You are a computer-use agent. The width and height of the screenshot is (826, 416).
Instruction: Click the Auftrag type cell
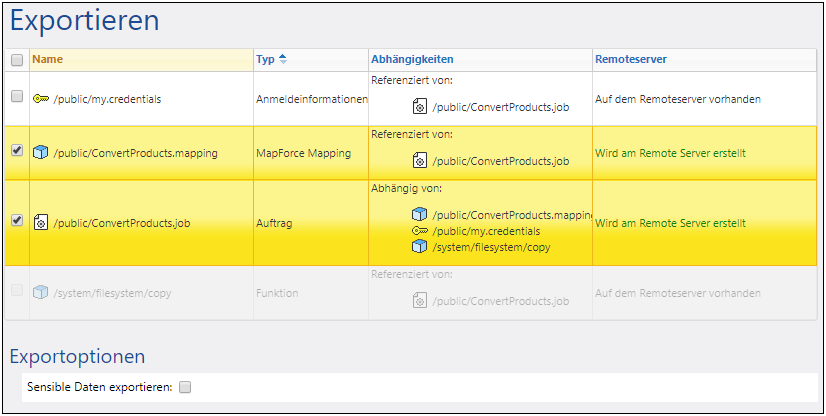[274, 223]
